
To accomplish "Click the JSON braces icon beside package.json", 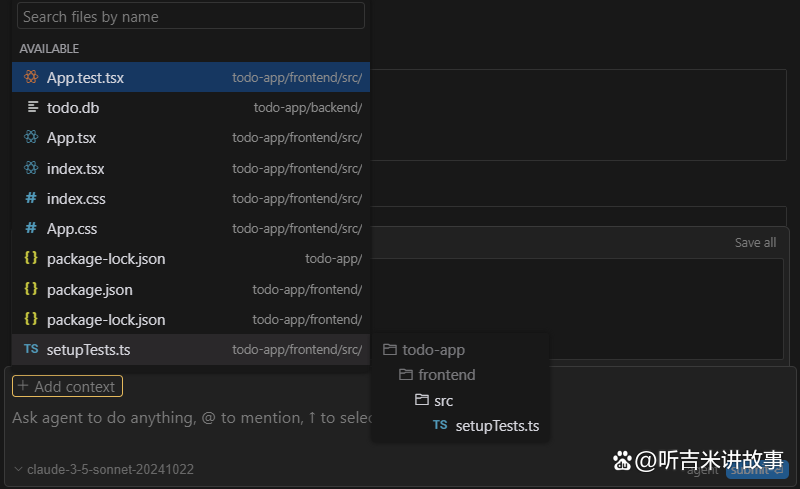I will coord(31,289).
